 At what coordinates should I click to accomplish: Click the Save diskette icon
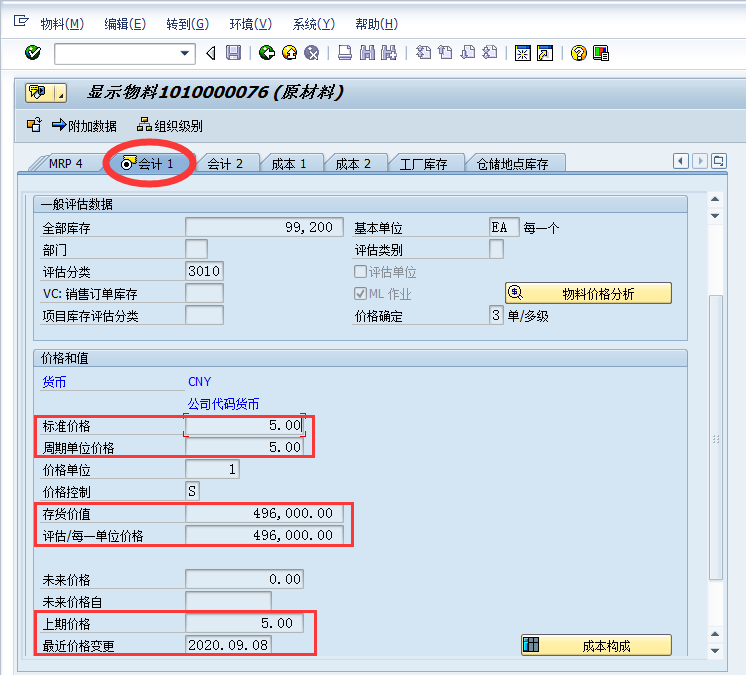point(233,52)
